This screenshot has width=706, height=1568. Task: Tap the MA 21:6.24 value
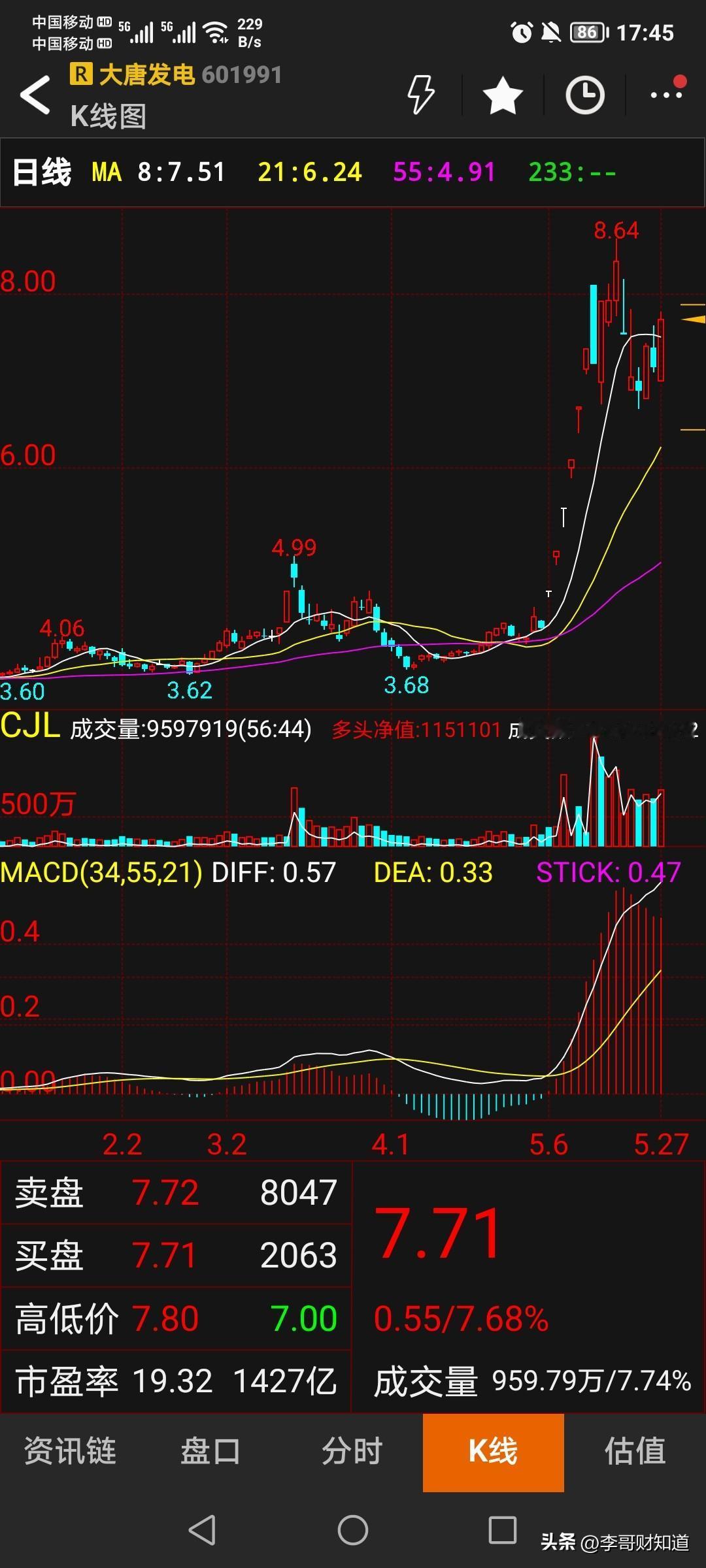309,172
